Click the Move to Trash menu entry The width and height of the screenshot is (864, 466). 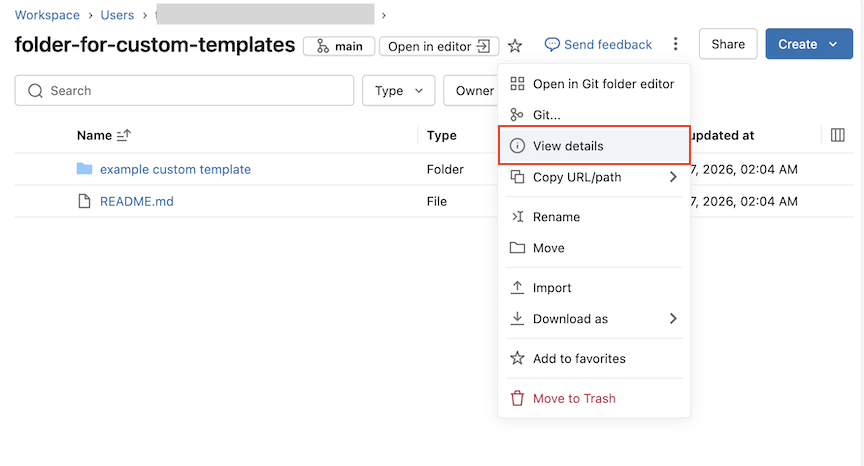[x=573, y=398]
